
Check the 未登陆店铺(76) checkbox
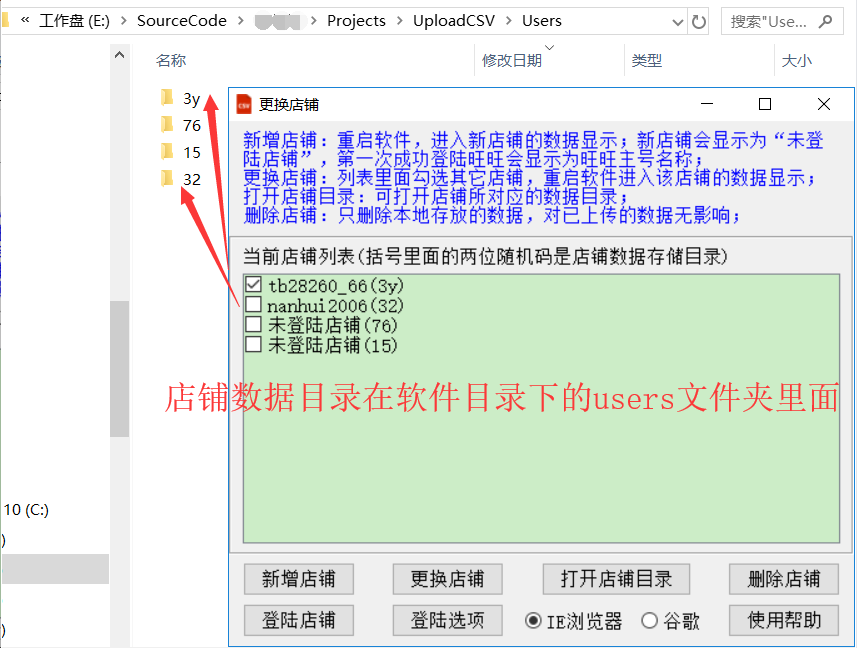click(x=254, y=324)
